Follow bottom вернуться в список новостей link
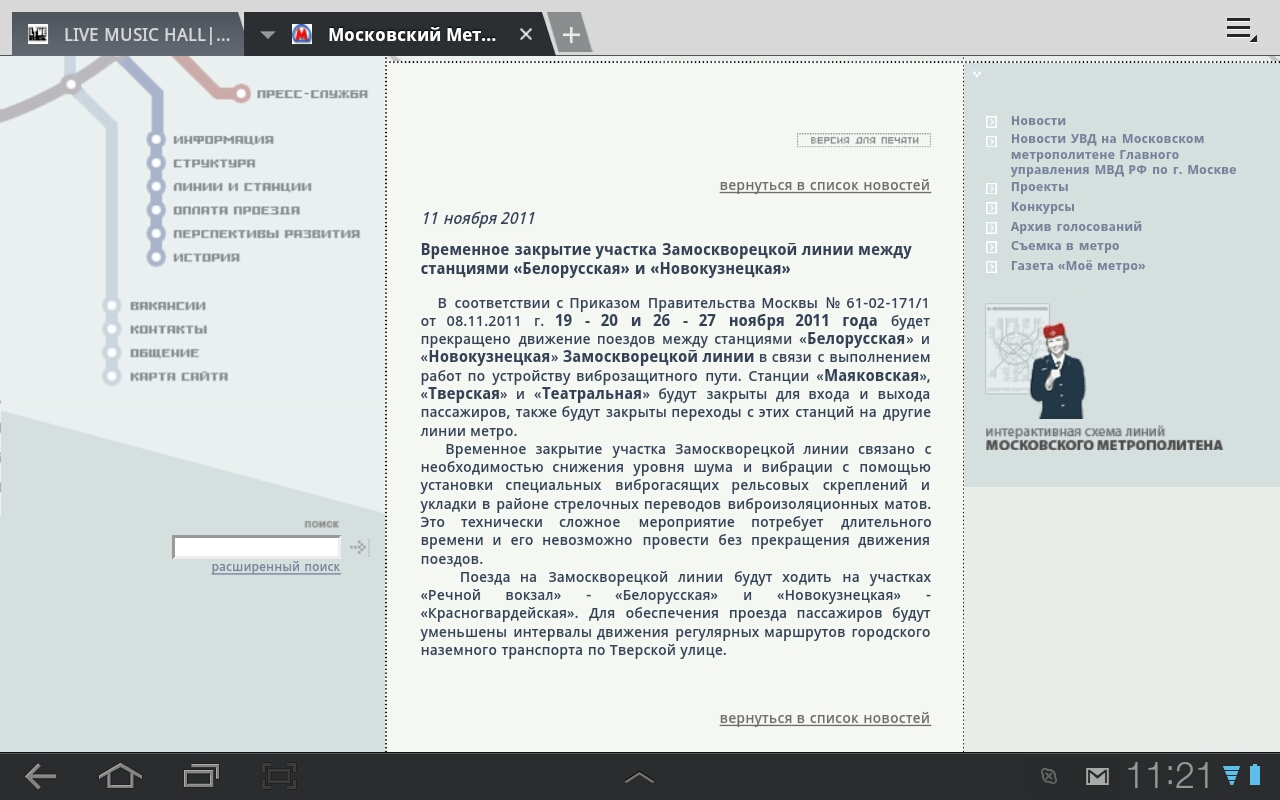The width and height of the screenshot is (1280, 800). 825,718
